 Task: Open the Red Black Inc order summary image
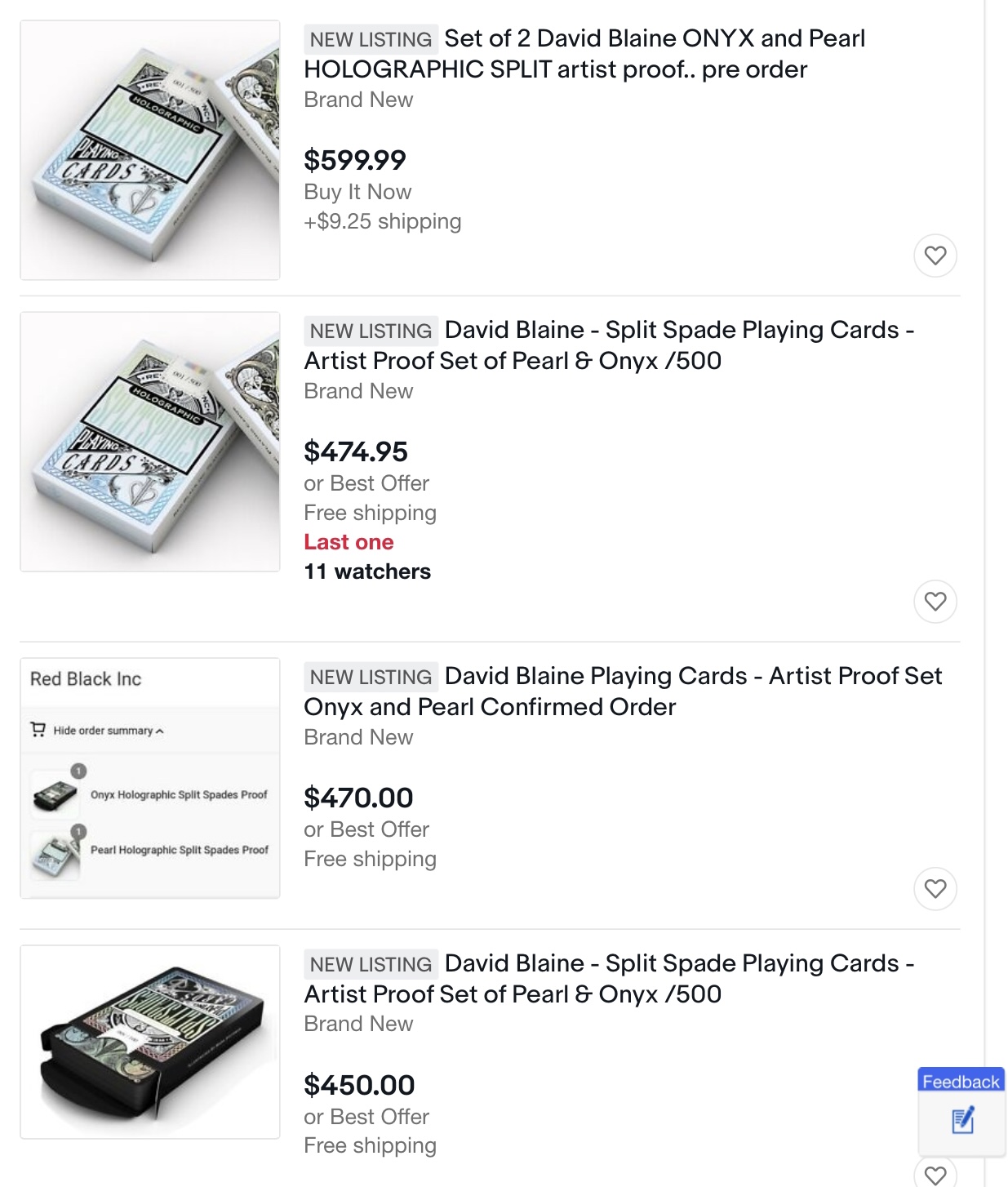150,778
